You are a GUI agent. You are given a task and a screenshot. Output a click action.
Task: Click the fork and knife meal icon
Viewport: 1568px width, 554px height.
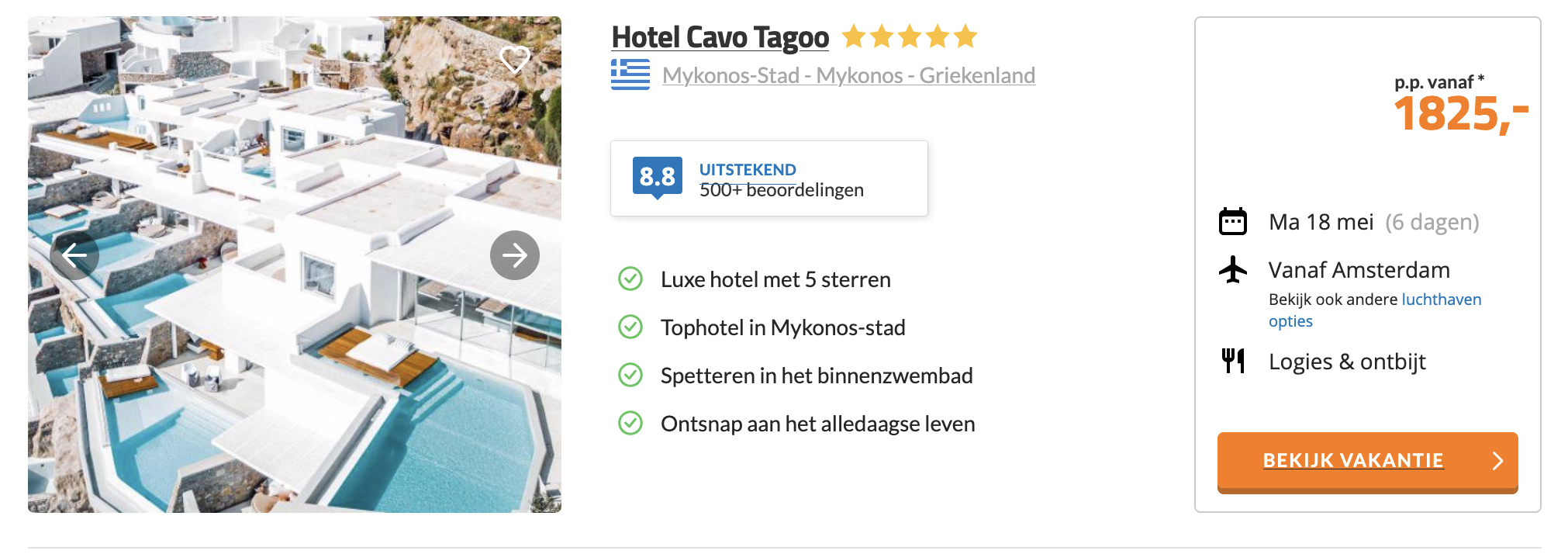coord(1232,361)
